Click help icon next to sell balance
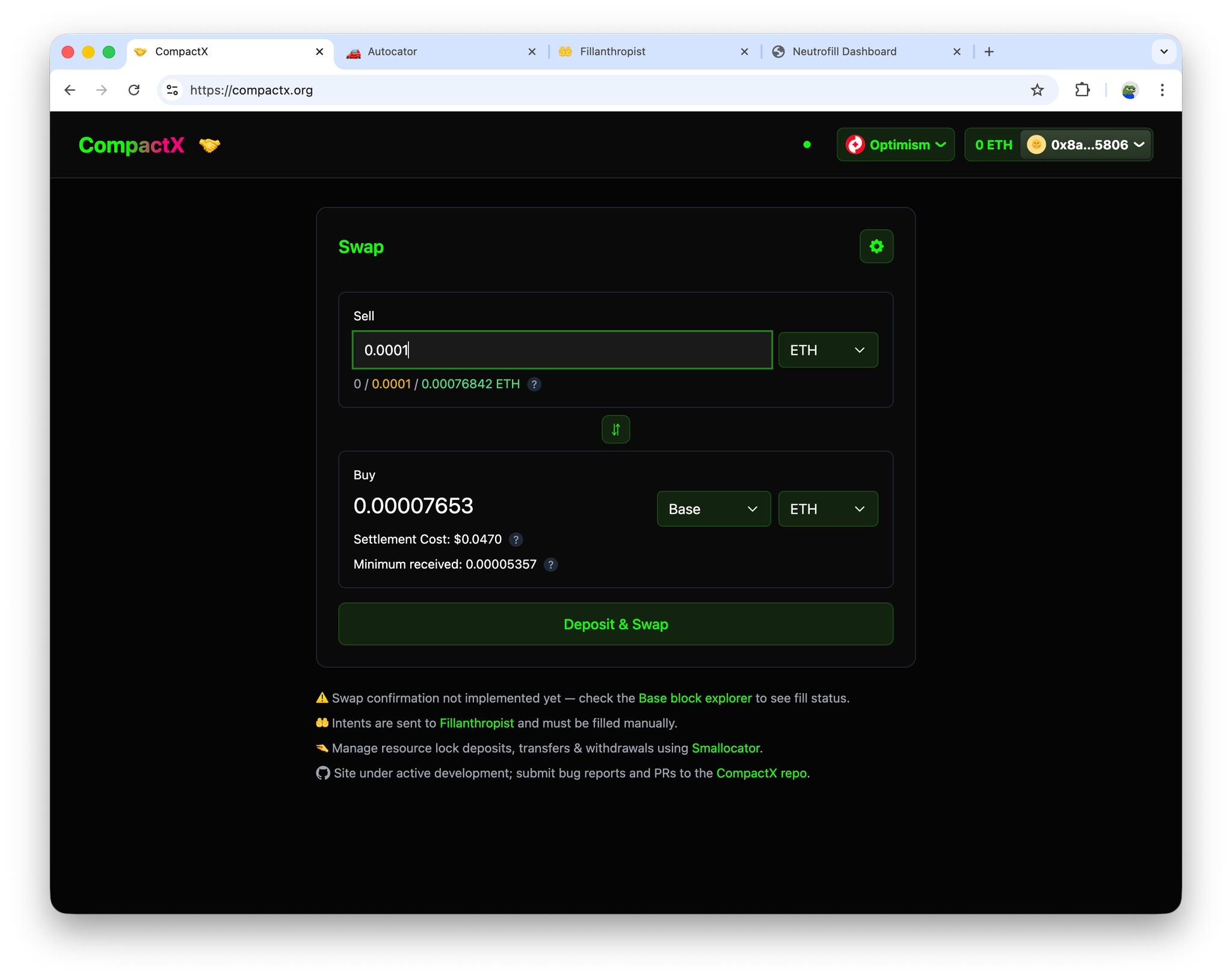The width and height of the screenshot is (1232, 980). [x=534, y=384]
